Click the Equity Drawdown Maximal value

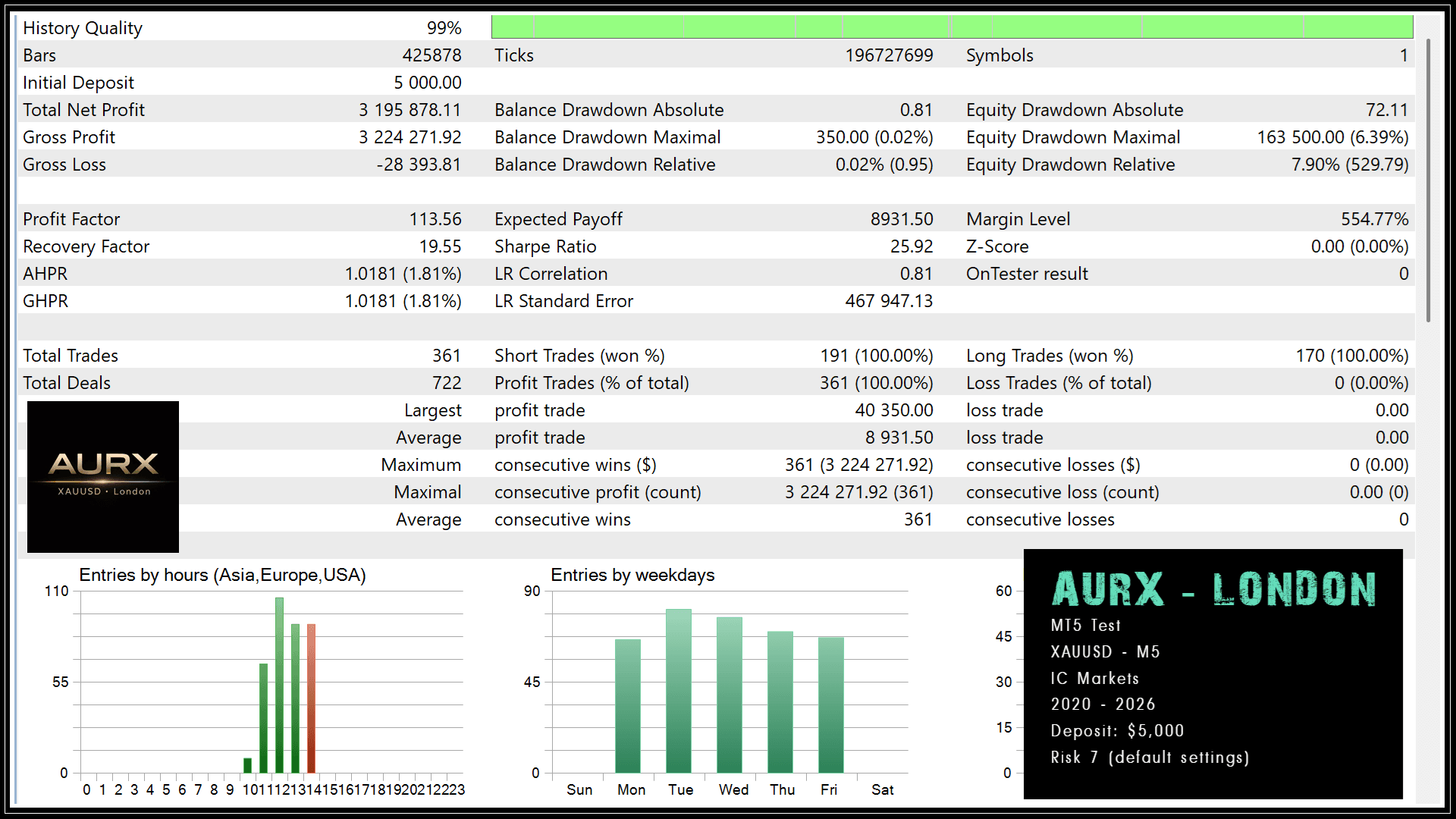coord(1332,137)
